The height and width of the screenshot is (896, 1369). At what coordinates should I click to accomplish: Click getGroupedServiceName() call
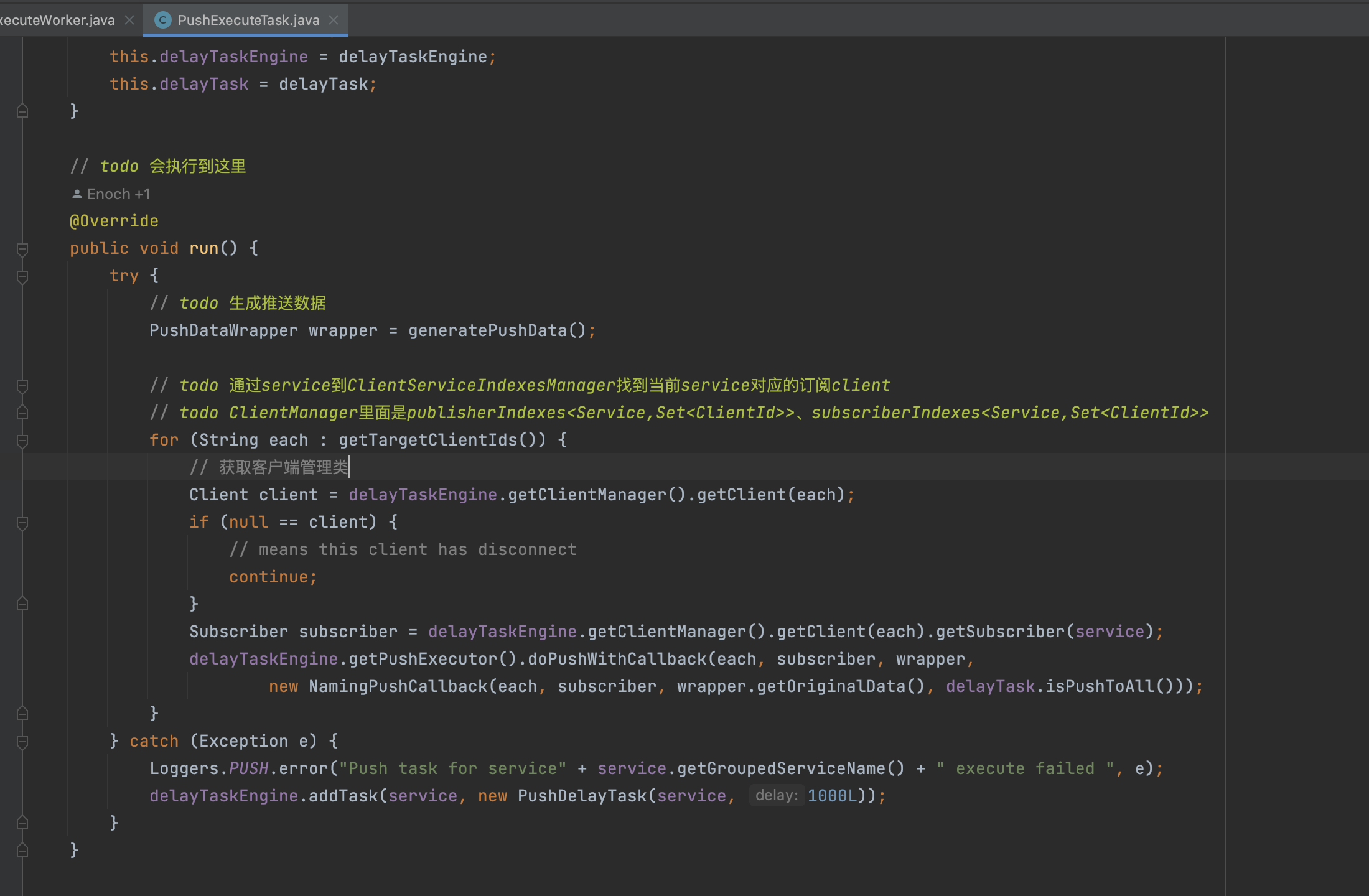pos(791,768)
